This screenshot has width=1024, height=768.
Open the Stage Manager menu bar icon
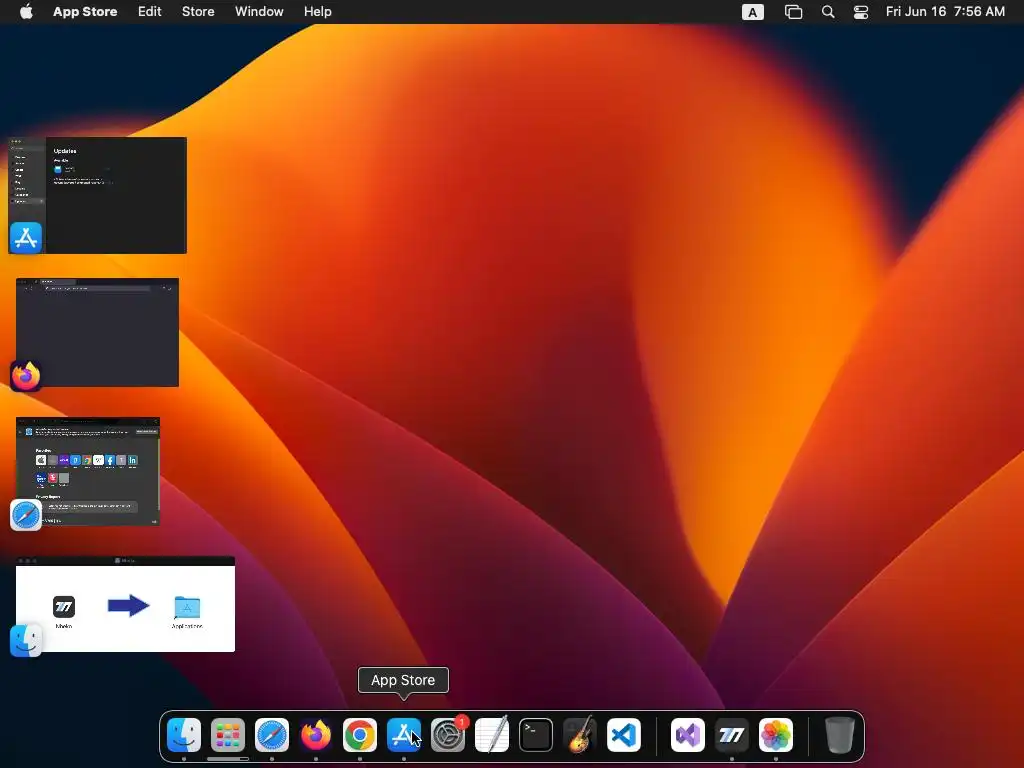point(793,12)
